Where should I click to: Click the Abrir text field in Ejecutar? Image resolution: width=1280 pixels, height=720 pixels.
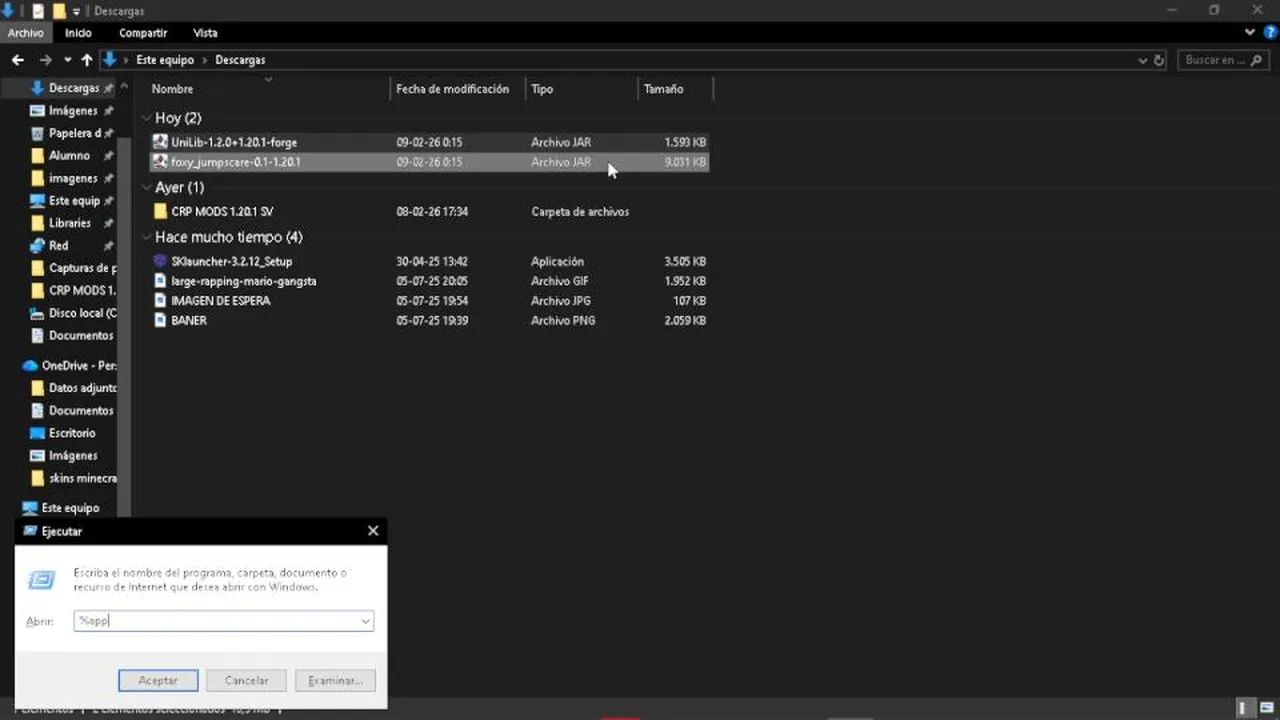coord(216,621)
